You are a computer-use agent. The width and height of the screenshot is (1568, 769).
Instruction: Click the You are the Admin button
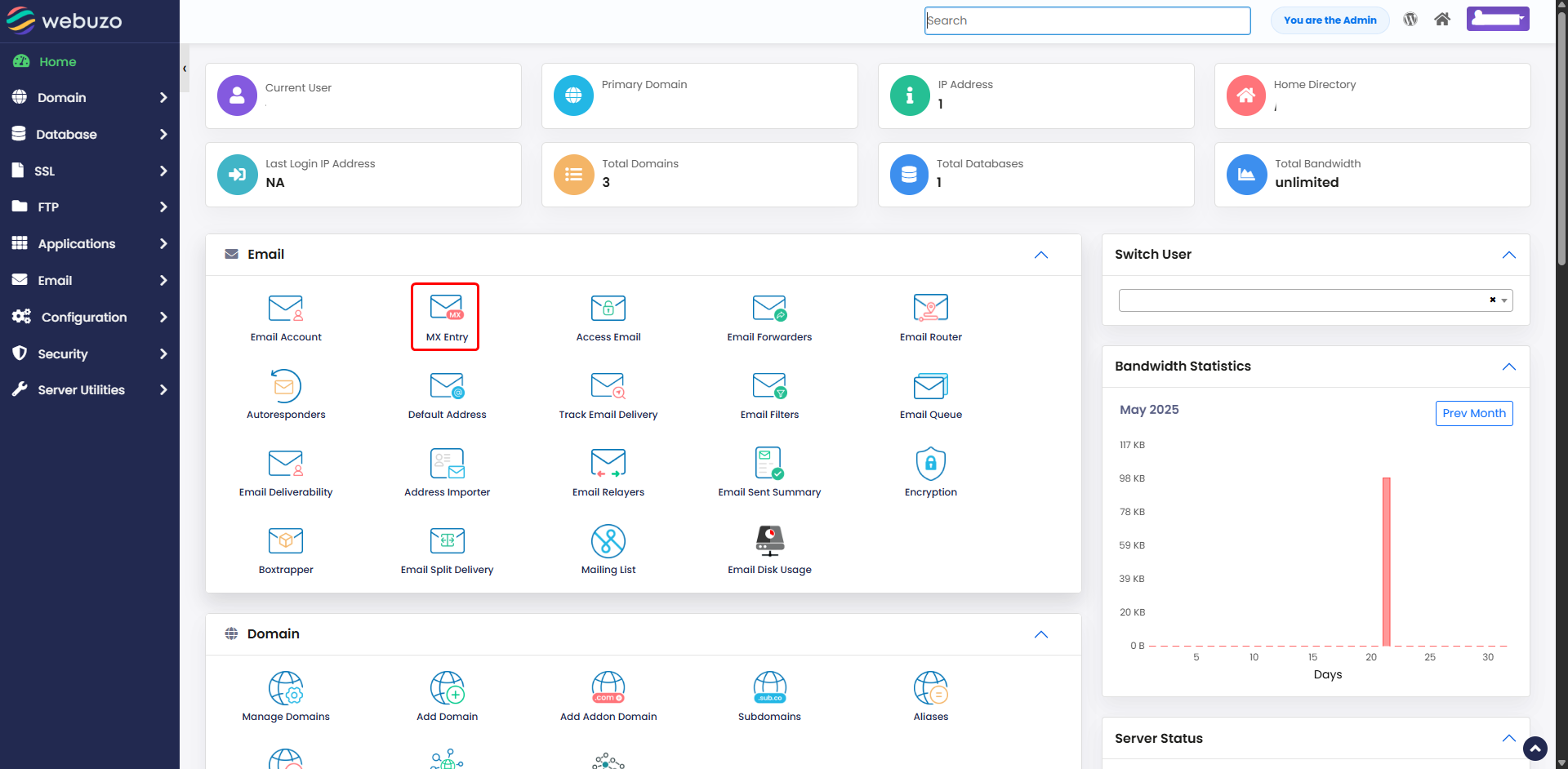(1330, 20)
